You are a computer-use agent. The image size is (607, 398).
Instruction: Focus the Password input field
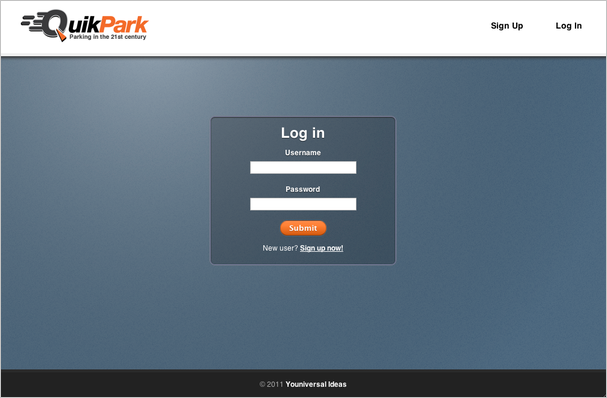point(303,204)
